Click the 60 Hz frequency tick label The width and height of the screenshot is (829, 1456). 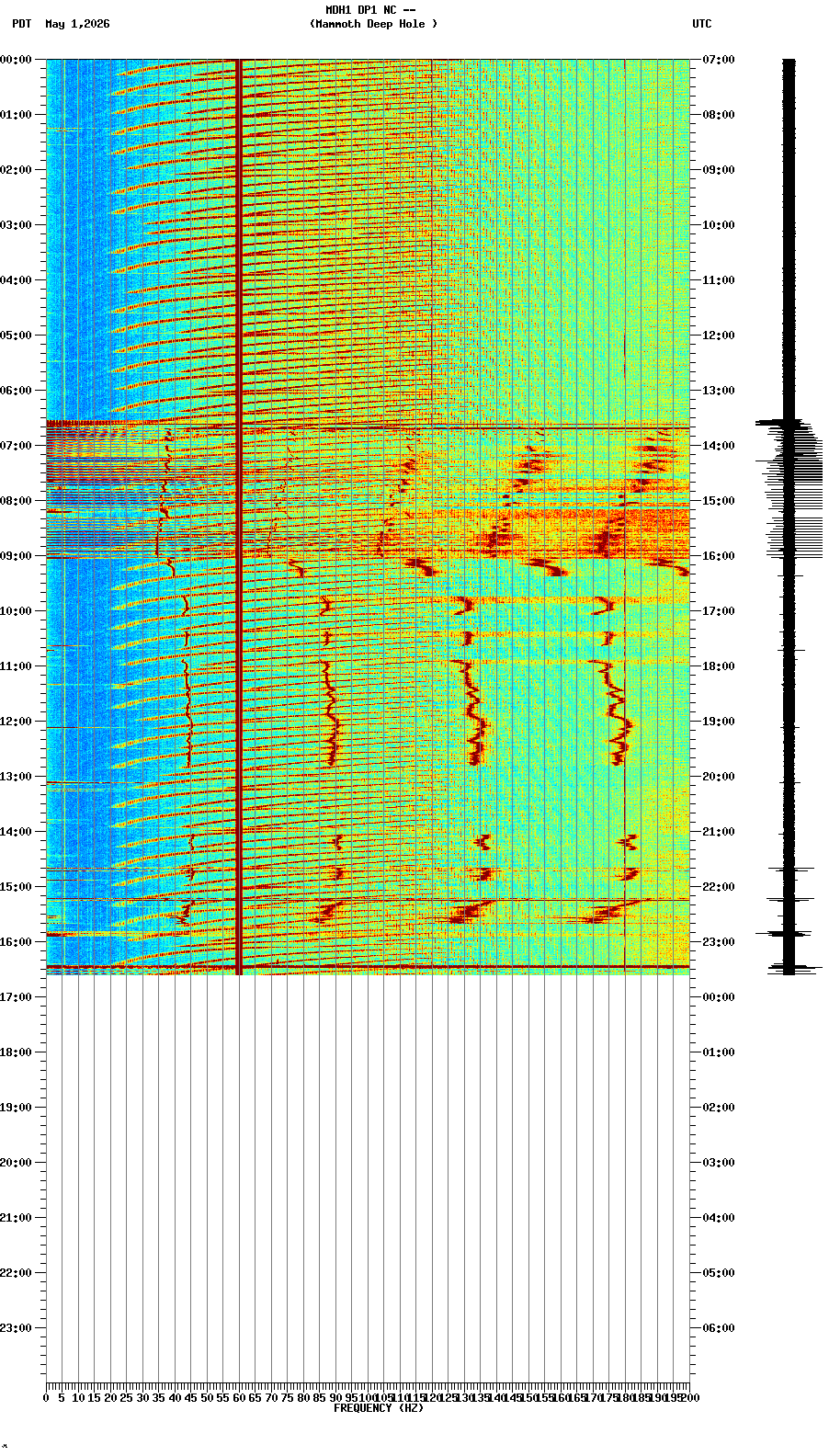(239, 1398)
